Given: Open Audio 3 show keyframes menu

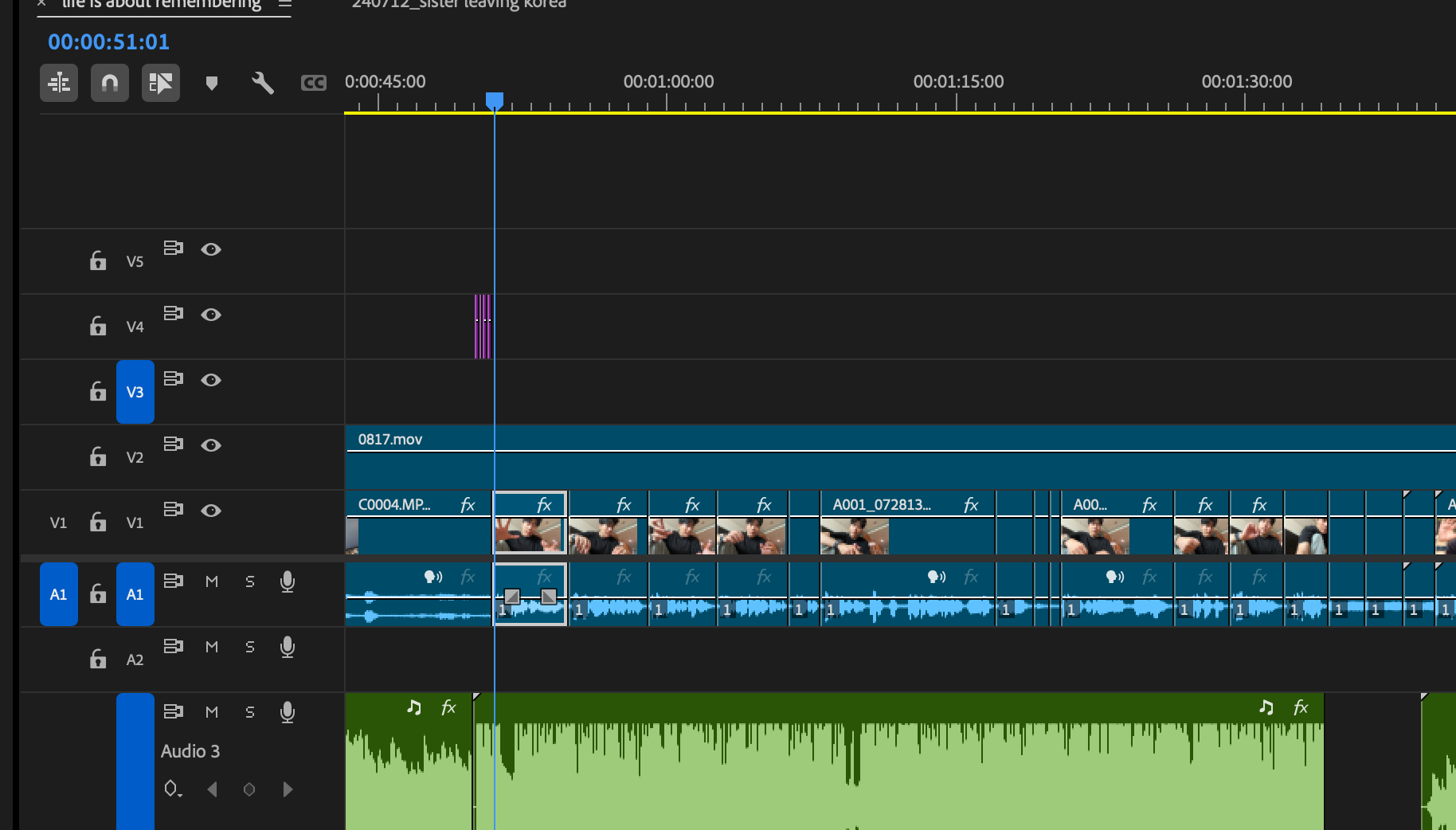Looking at the screenshot, I should click(173, 789).
